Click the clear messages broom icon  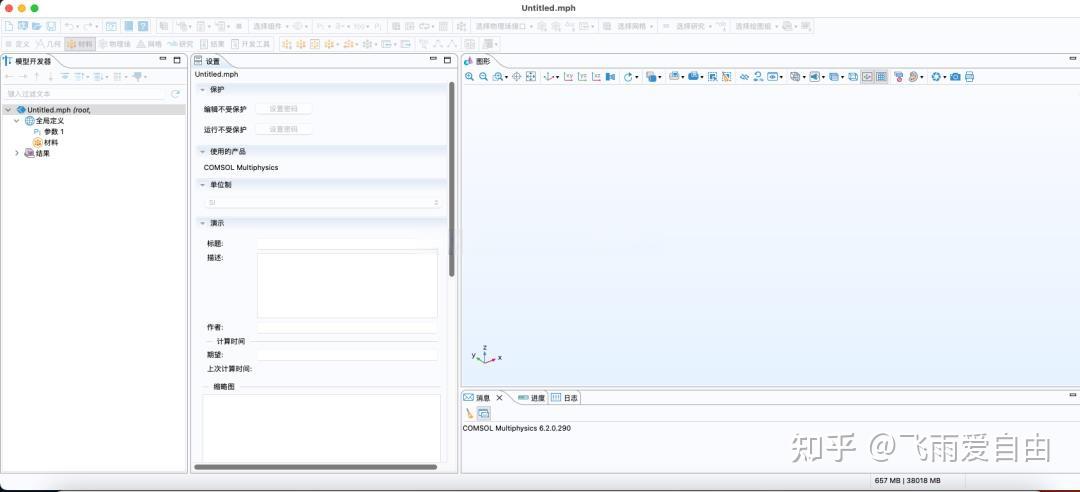(469, 413)
